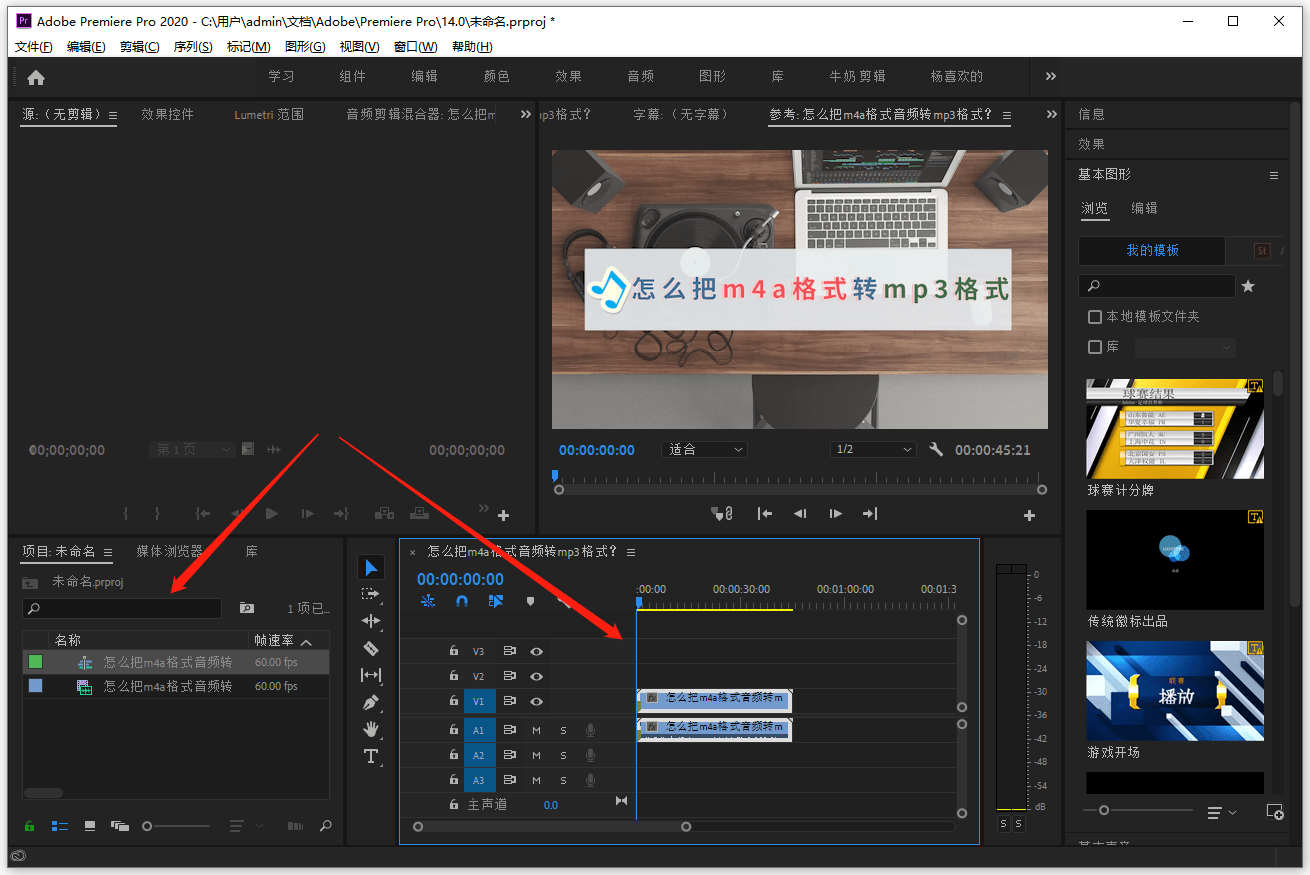
Task: Select the Hand tool
Action: point(371,729)
